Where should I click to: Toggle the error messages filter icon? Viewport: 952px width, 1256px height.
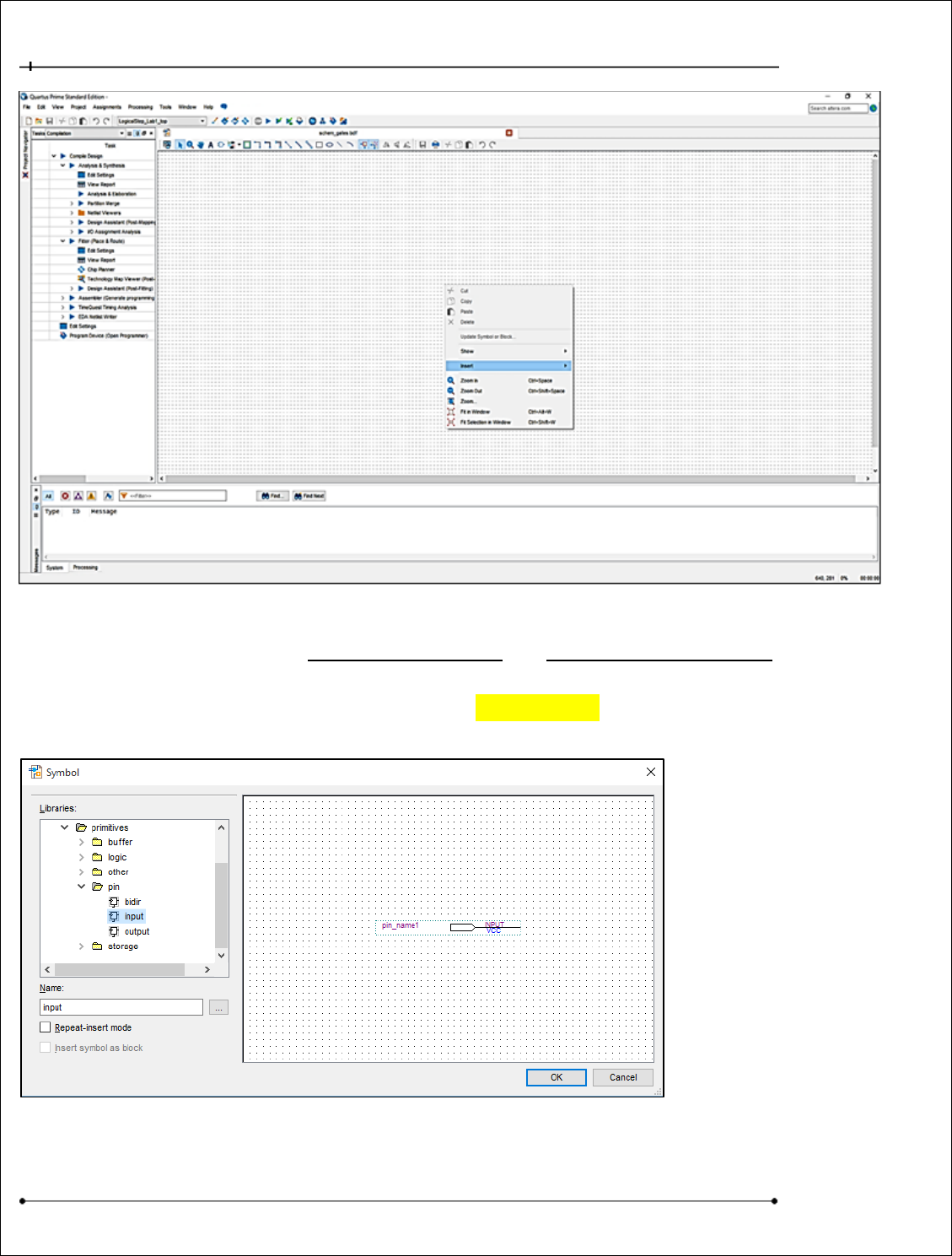(65, 496)
